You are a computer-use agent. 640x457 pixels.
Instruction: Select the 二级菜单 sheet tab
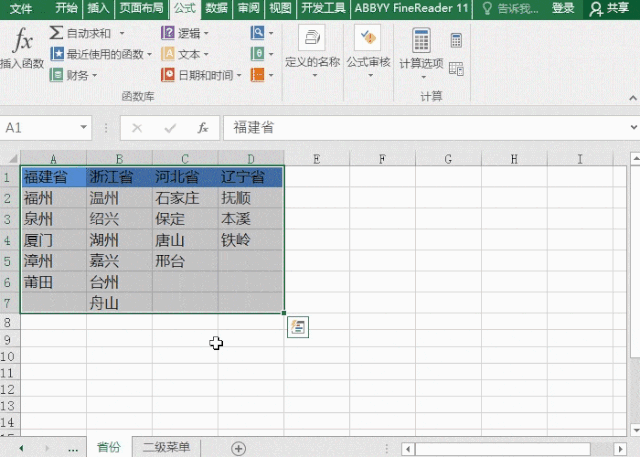tap(167, 447)
